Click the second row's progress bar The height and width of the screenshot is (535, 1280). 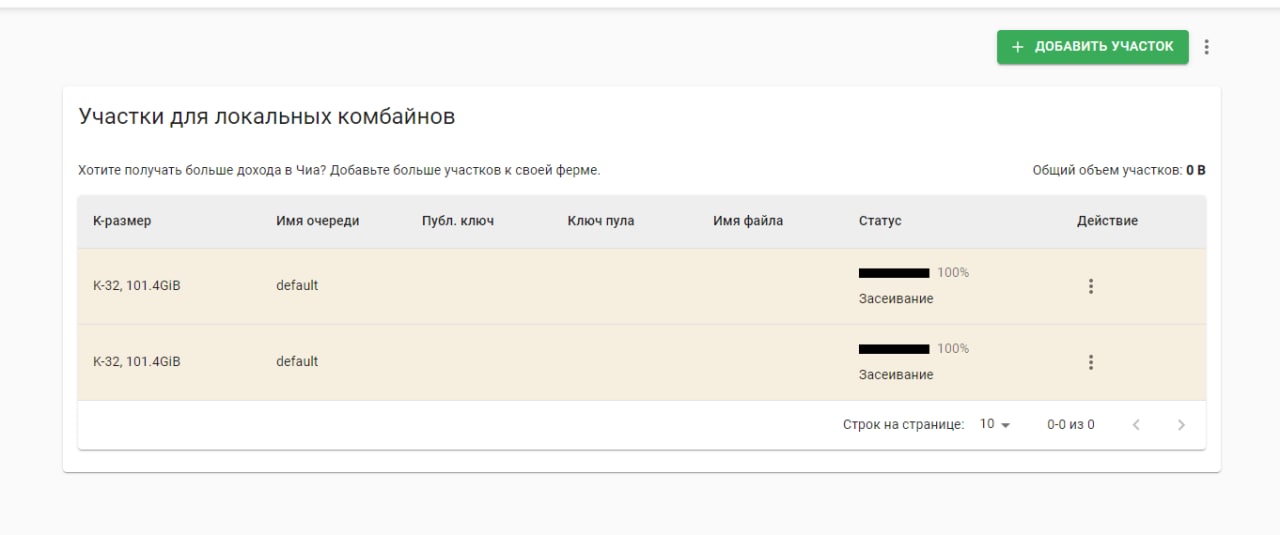(894, 349)
